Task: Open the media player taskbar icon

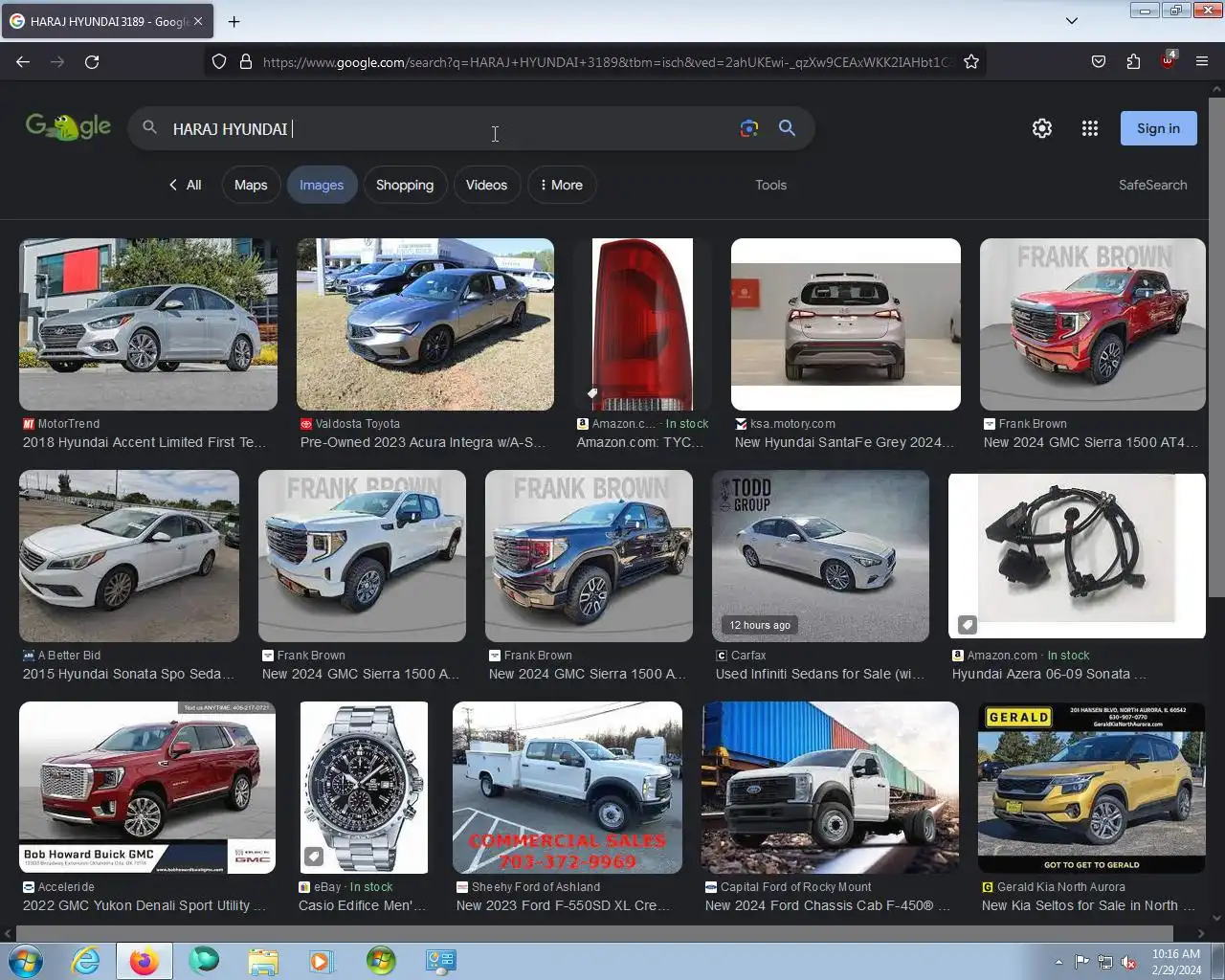Action: click(x=321, y=961)
